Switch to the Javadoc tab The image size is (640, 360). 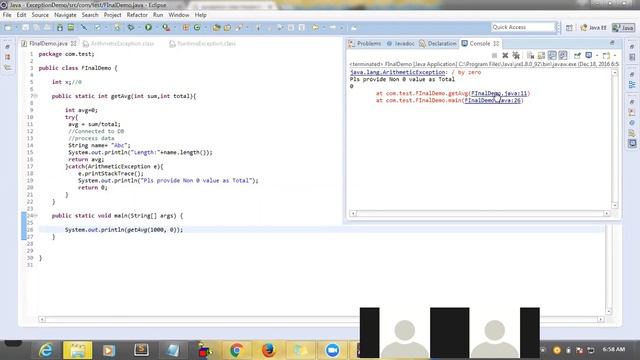[x=400, y=43]
